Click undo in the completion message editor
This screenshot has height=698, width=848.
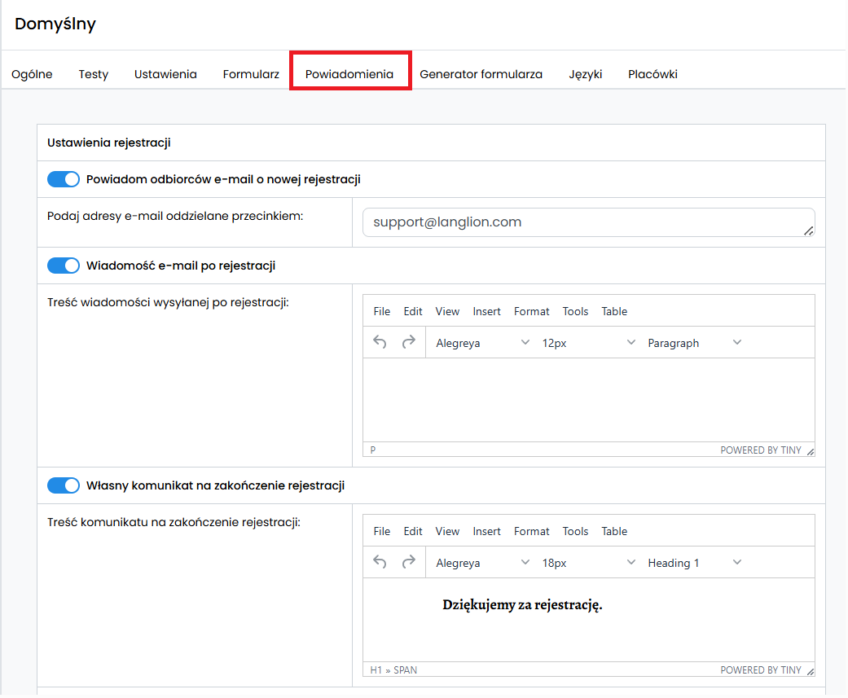point(380,563)
